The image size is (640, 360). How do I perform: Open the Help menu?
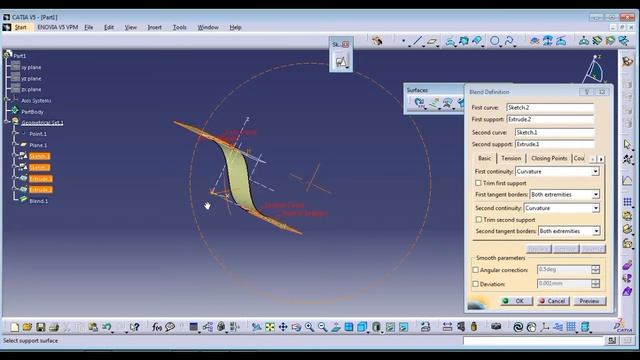[x=236, y=27]
